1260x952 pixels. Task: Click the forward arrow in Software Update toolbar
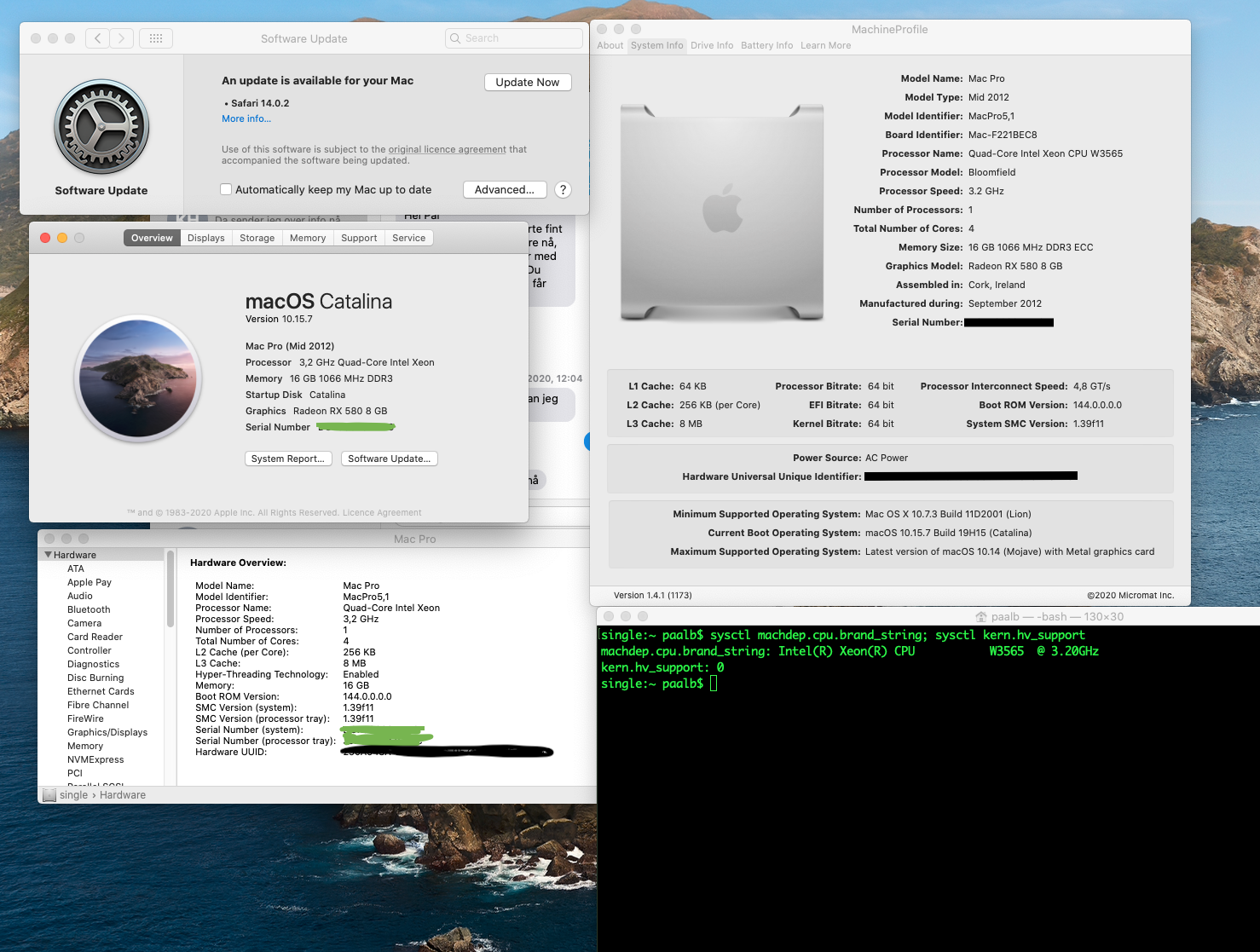click(x=122, y=38)
